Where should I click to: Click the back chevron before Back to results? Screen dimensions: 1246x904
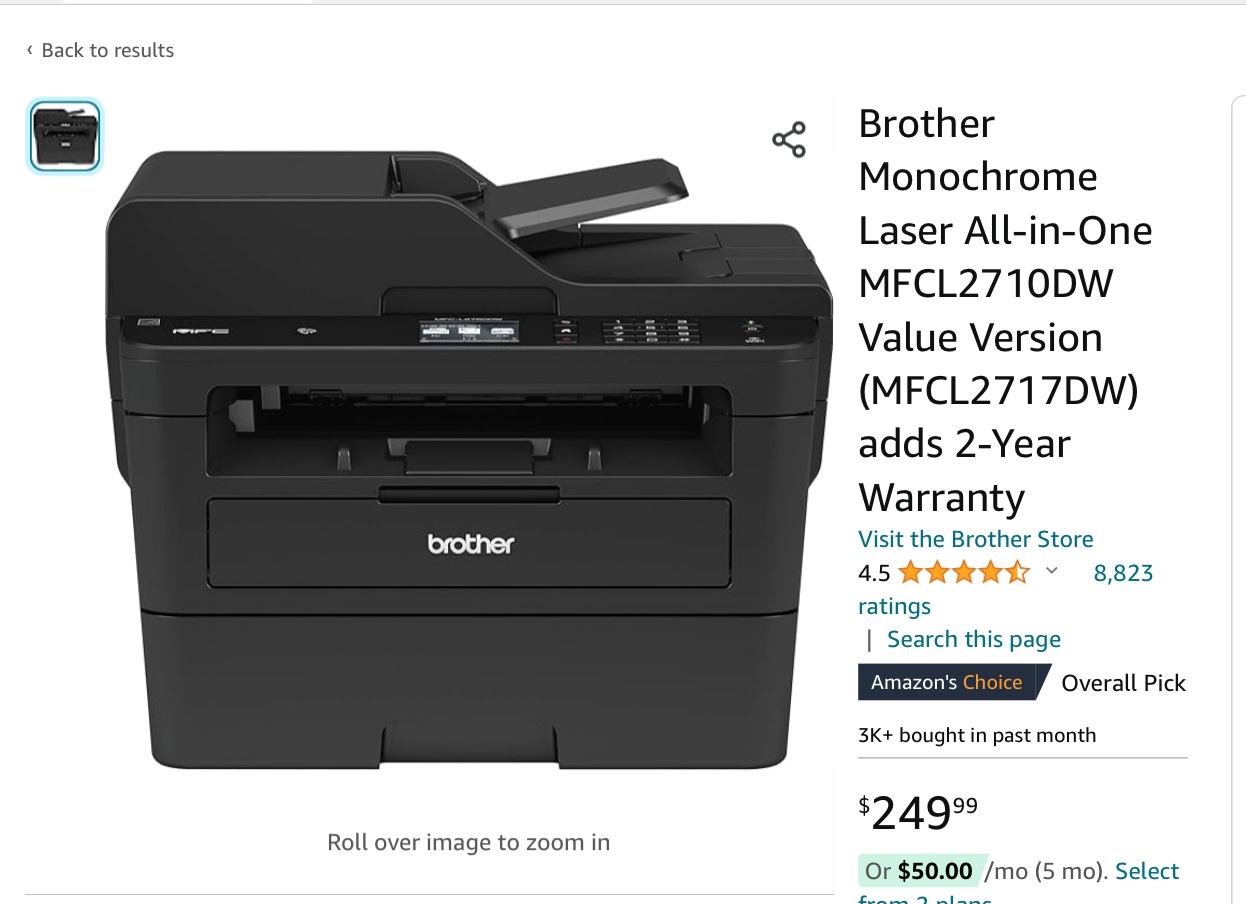pyautogui.click(x=30, y=50)
